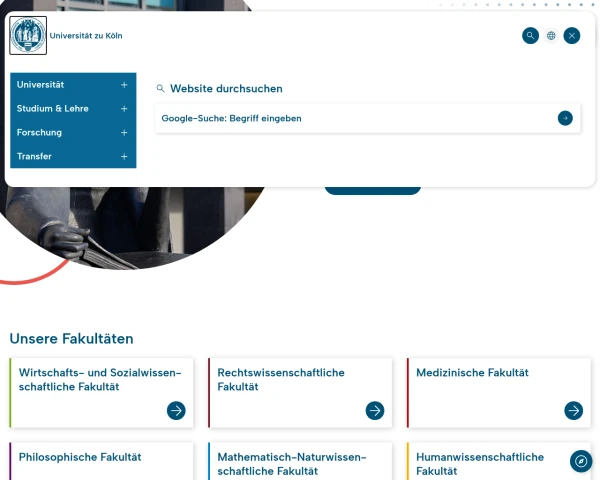Expand the Transfer plus sign

124,157
